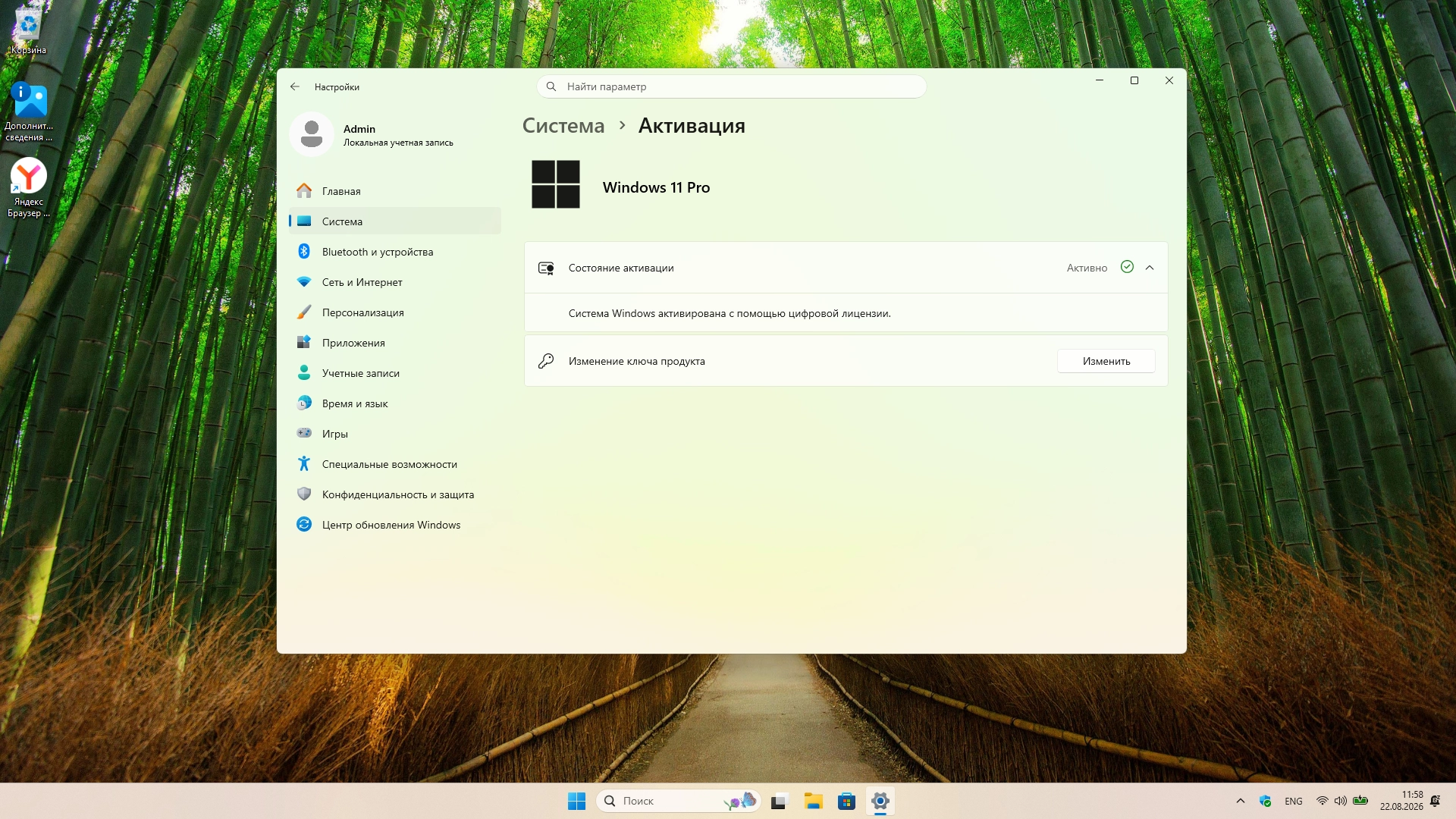Click the Изменение ключа продукта label
This screenshot has width=1456, height=819.
(x=637, y=361)
